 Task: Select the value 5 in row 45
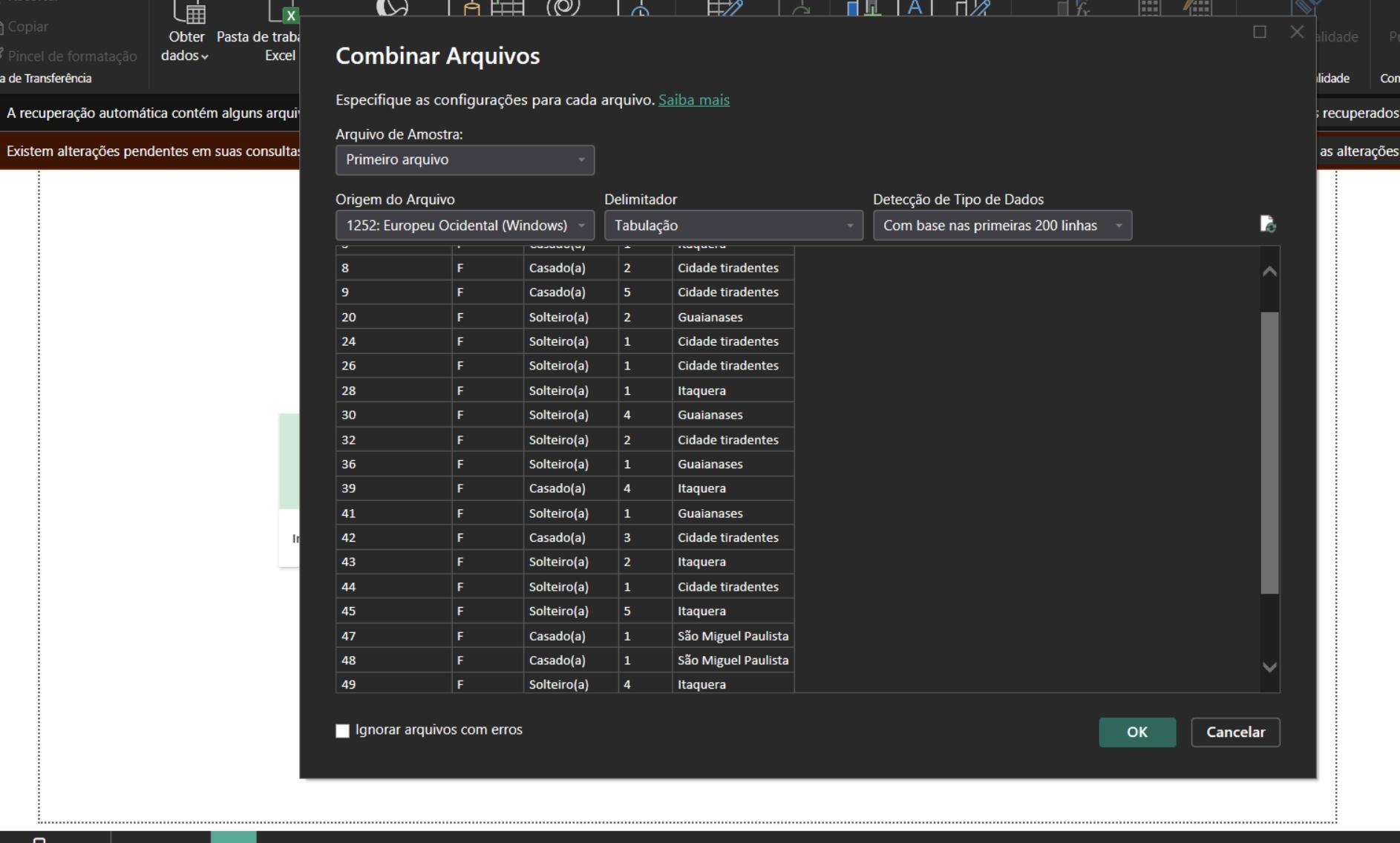pos(645,611)
